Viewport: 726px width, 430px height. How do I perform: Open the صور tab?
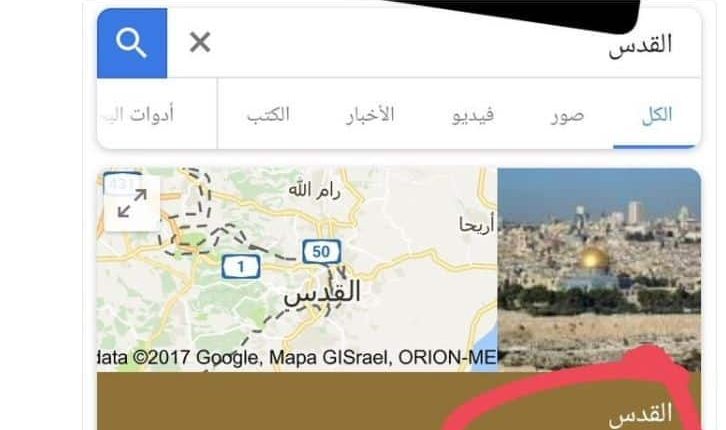pos(568,115)
